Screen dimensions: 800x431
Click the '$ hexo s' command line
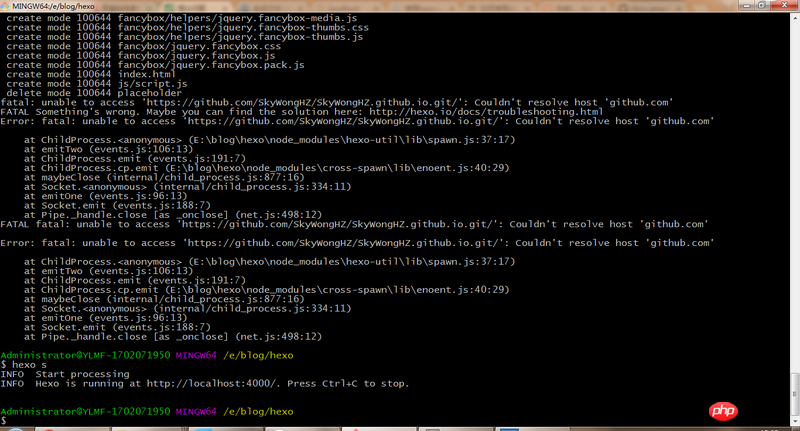(23, 365)
